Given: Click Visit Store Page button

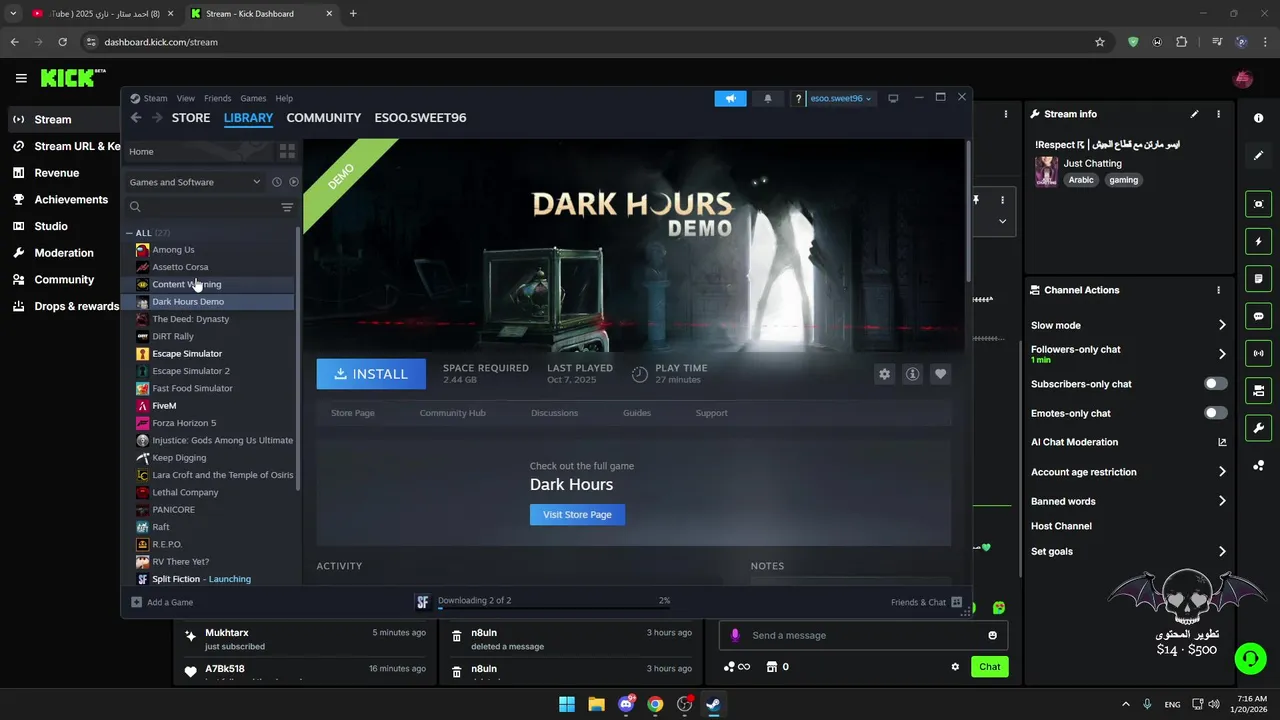Looking at the screenshot, I should [577, 514].
